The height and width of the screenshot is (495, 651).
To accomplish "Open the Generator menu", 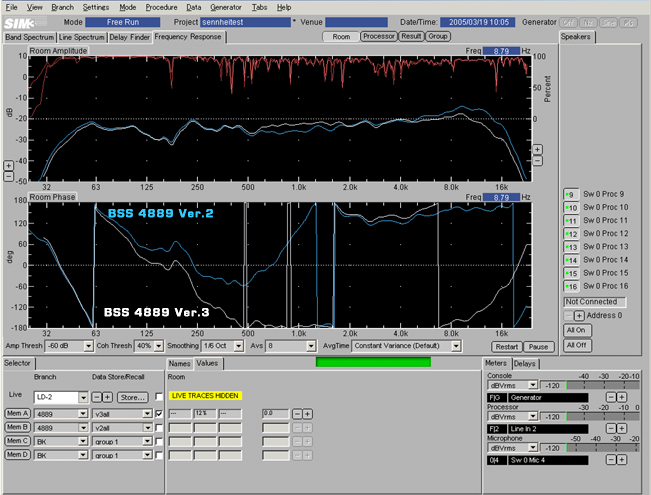I will point(226,7).
